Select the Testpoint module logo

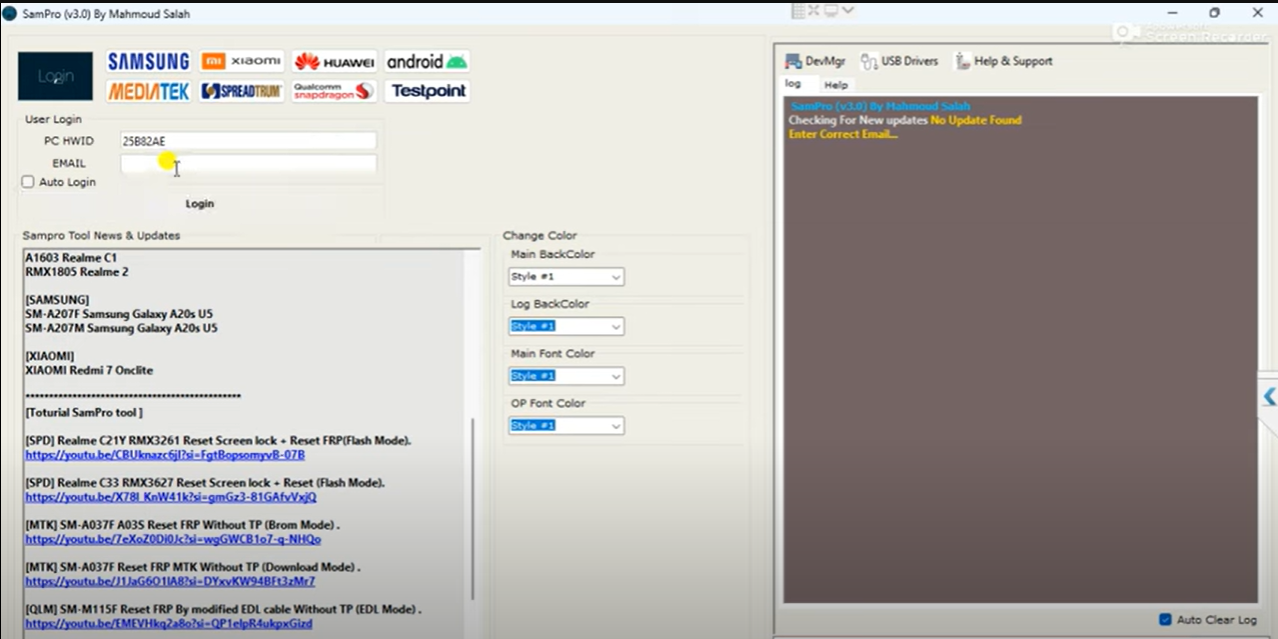coord(427,91)
